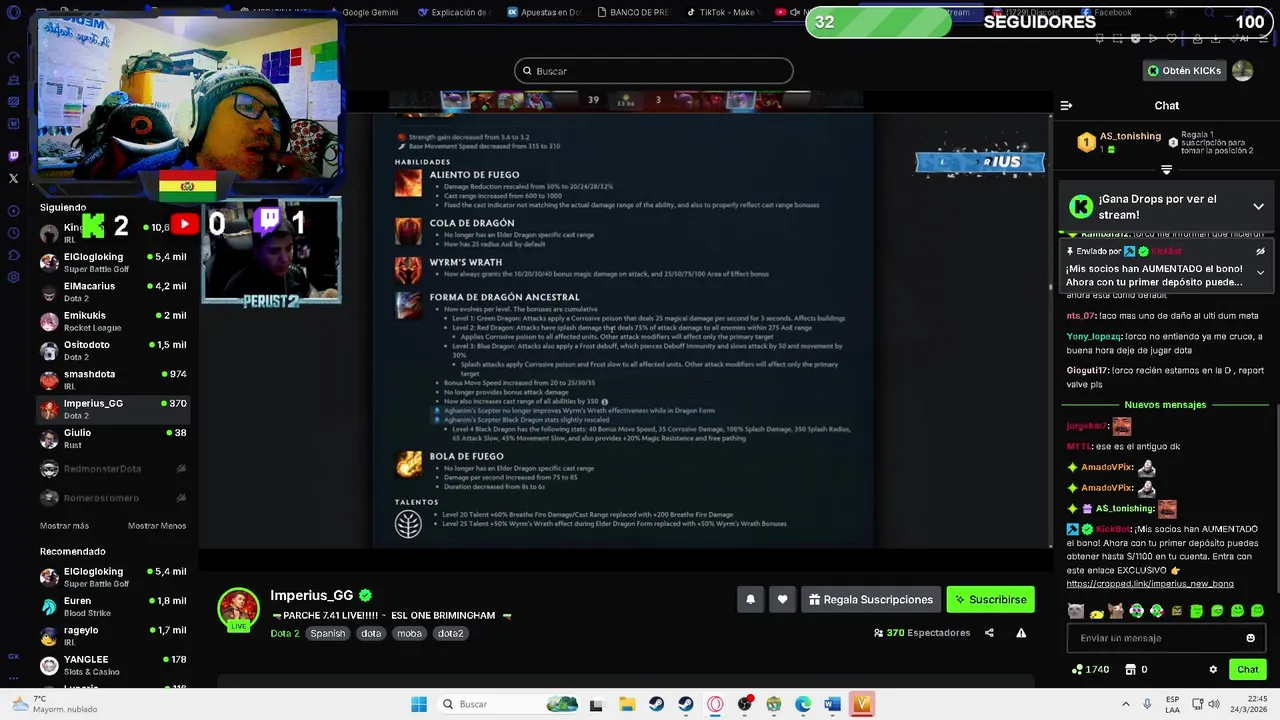The width and height of the screenshot is (1280, 720).
Task: Open ElGlogloking in Siguiendo list
Action: pos(113,262)
